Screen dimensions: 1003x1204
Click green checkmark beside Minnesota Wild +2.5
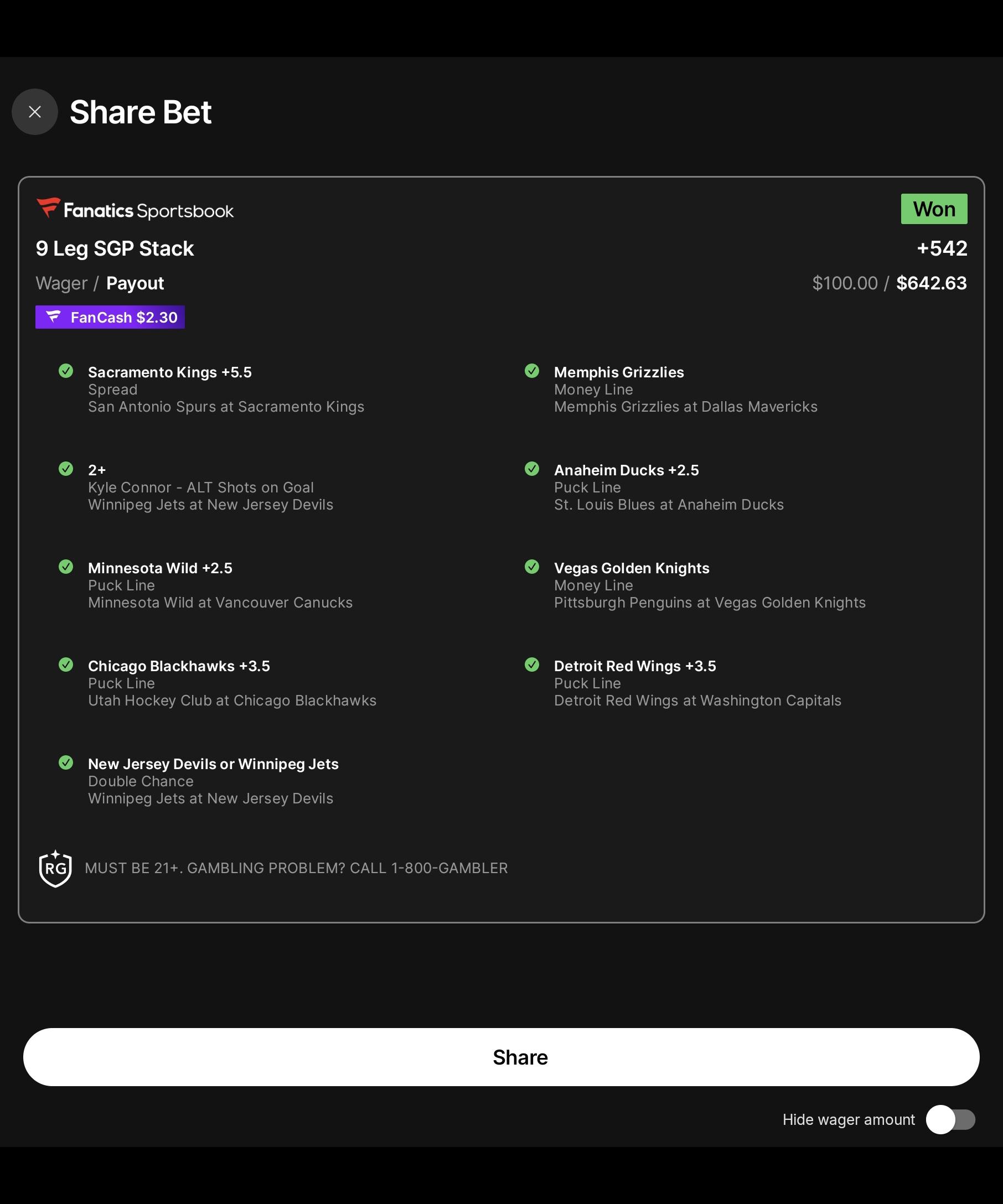pos(66,567)
